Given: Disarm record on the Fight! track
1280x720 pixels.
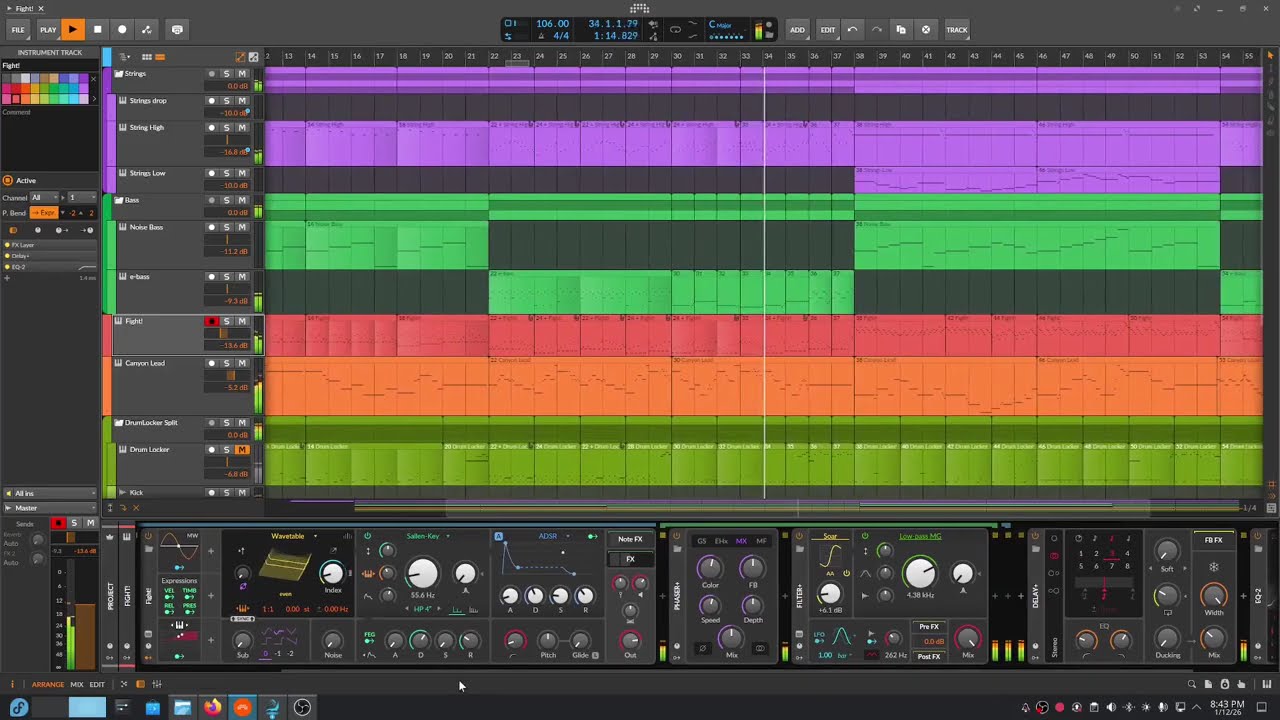Looking at the screenshot, I should point(211,321).
